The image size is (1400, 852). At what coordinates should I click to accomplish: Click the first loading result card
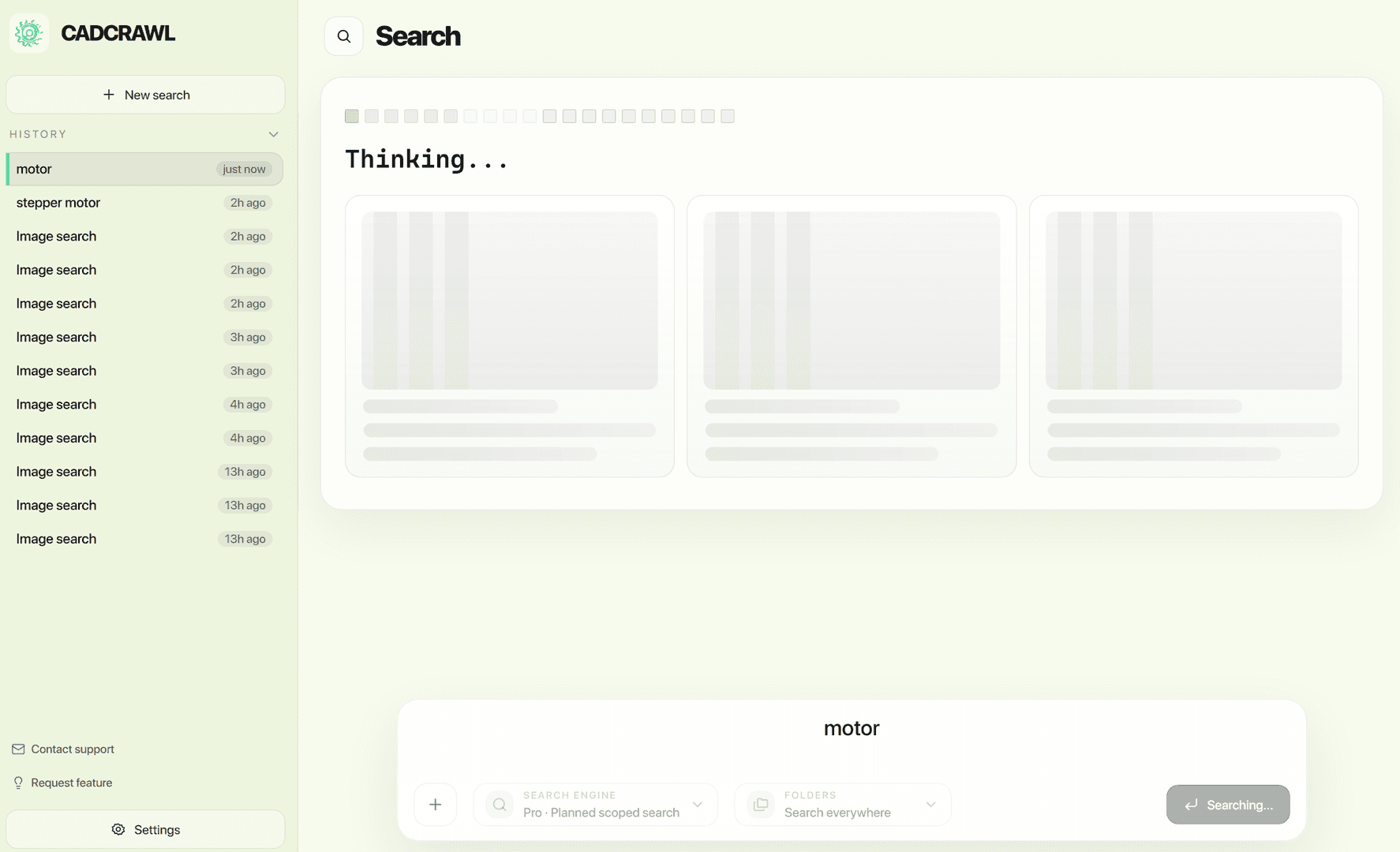point(510,336)
